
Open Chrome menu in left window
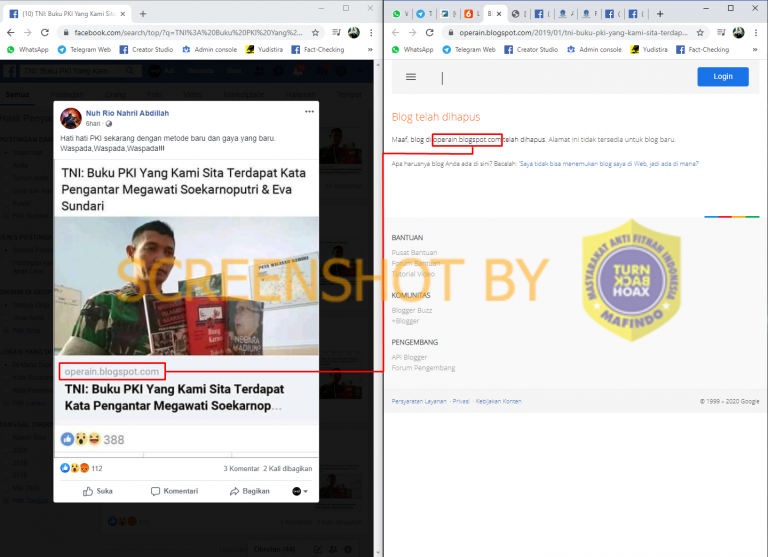point(371,33)
